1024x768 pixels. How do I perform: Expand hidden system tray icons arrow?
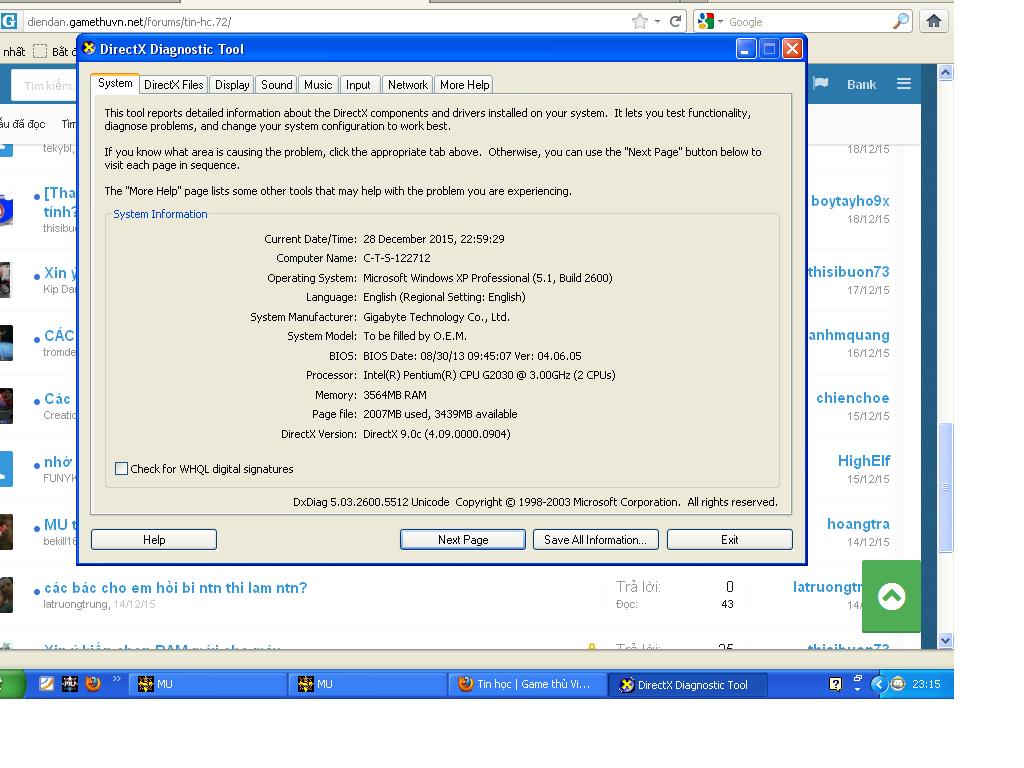[x=878, y=684]
